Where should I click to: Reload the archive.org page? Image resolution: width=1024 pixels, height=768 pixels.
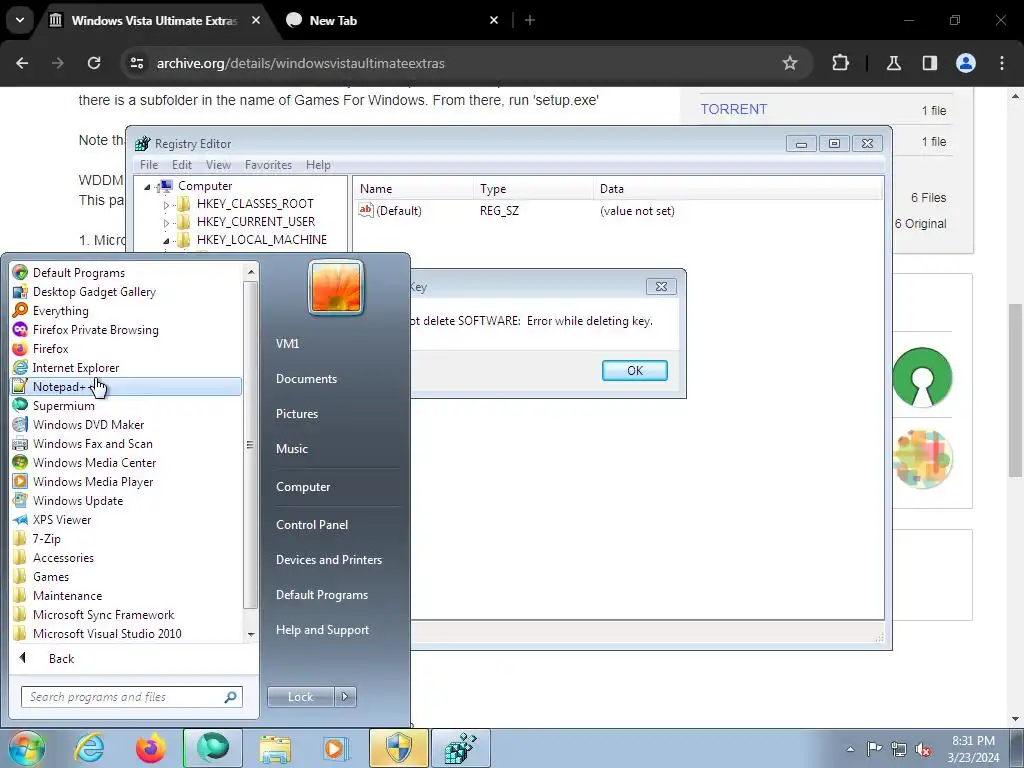pyautogui.click(x=94, y=63)
